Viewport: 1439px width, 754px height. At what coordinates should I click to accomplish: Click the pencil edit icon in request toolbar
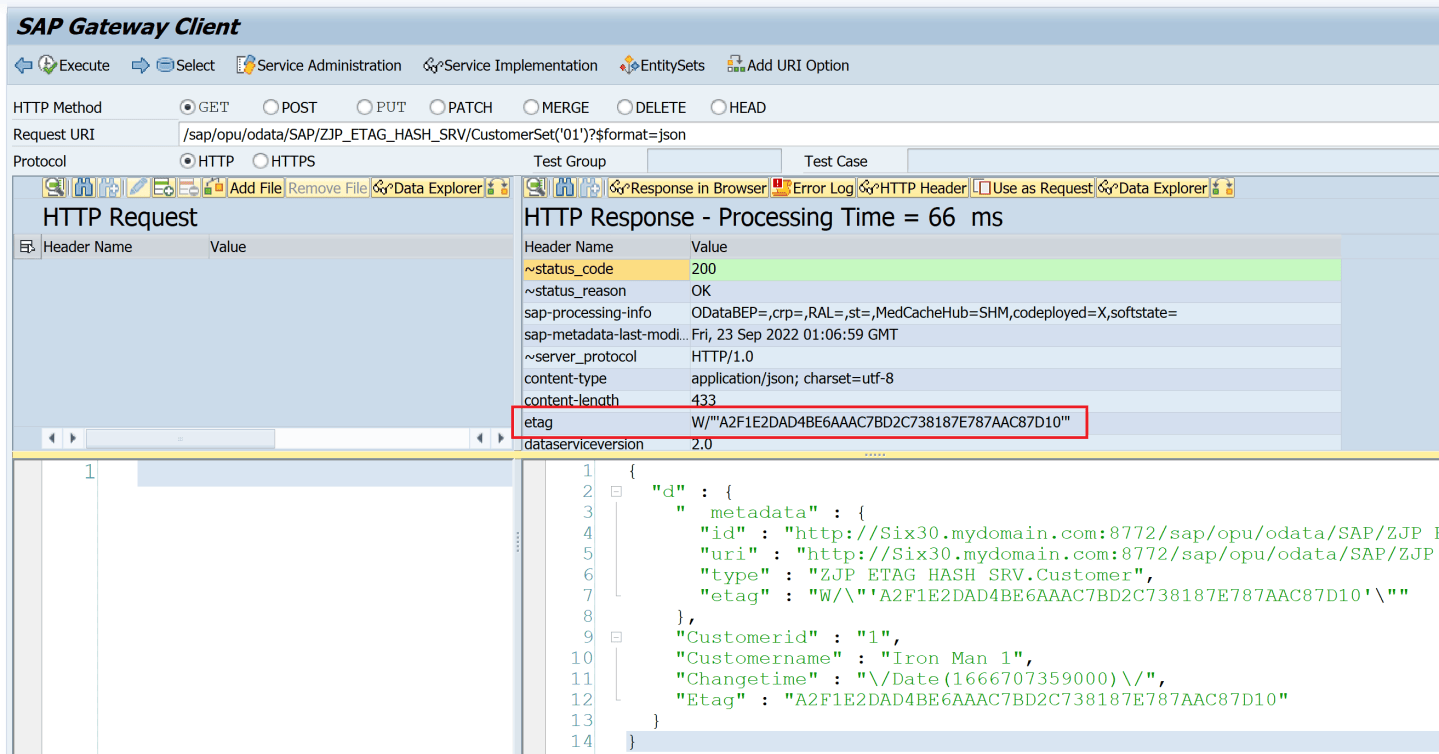[138, 188]
